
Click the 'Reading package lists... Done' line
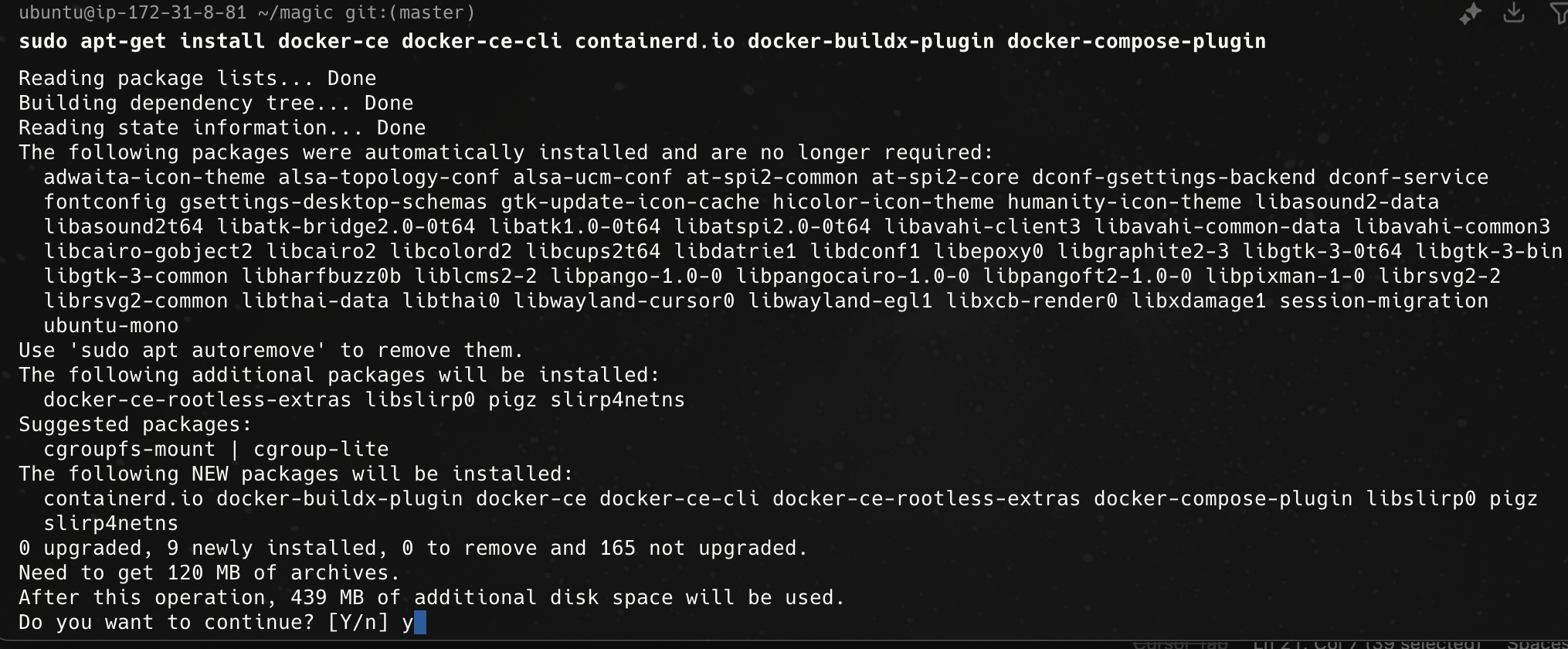tap(197, 79)
